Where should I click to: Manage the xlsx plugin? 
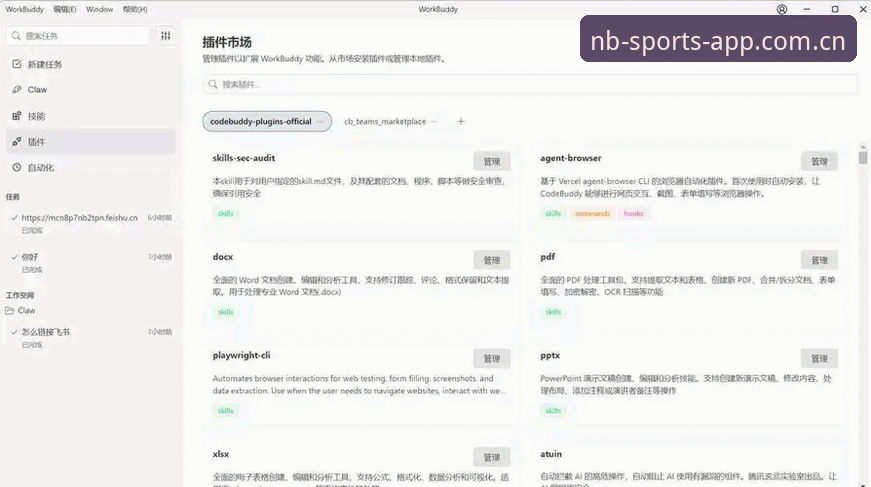tap(492, 458)
